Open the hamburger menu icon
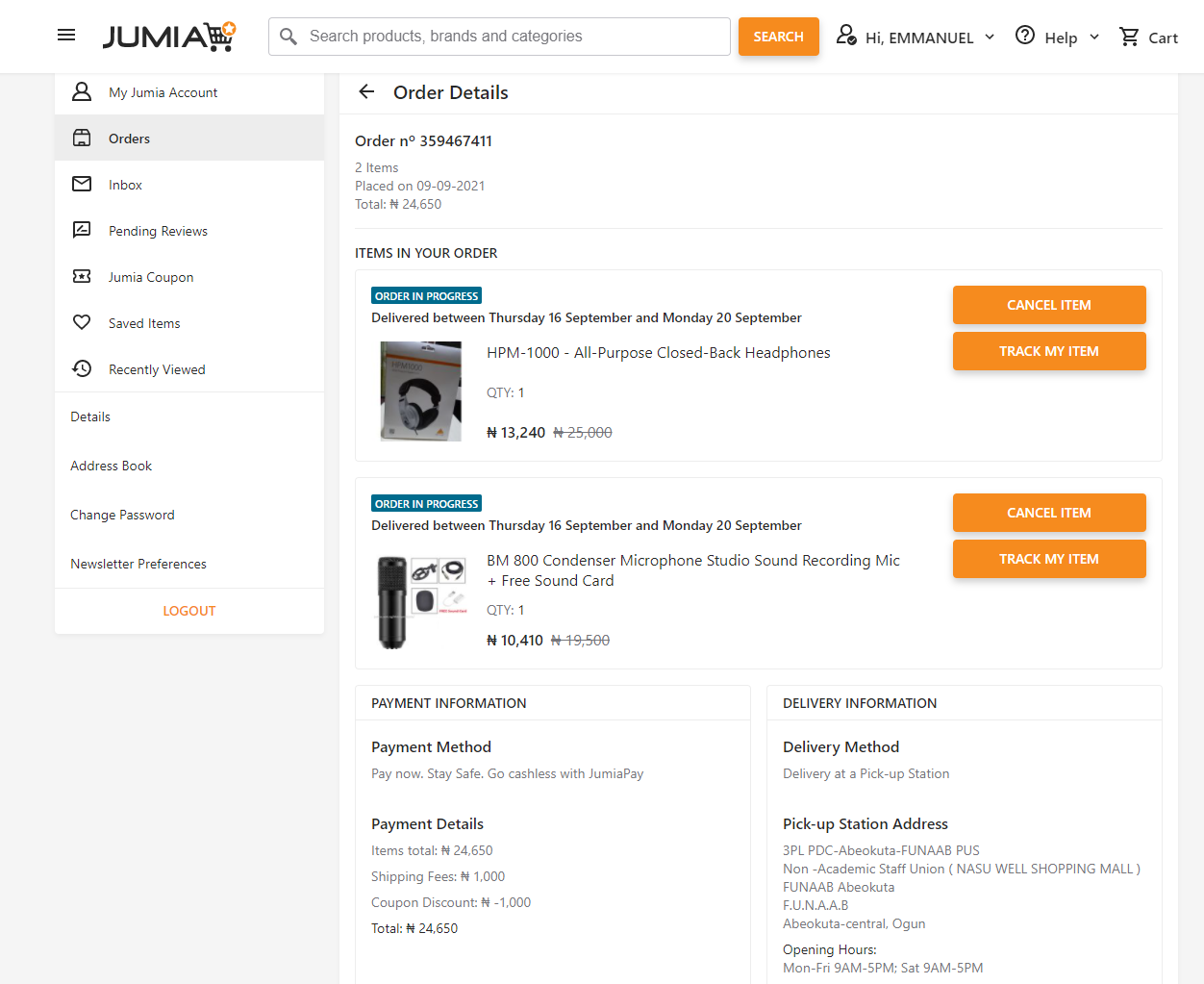This screenshot has height=984, width=1204. coord(66,36)
